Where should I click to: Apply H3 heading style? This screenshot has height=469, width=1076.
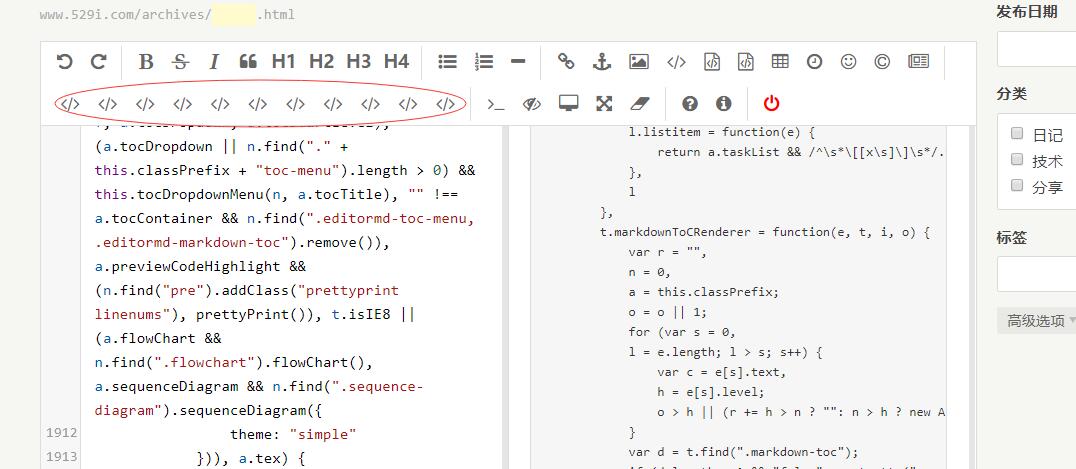[358, 62]
